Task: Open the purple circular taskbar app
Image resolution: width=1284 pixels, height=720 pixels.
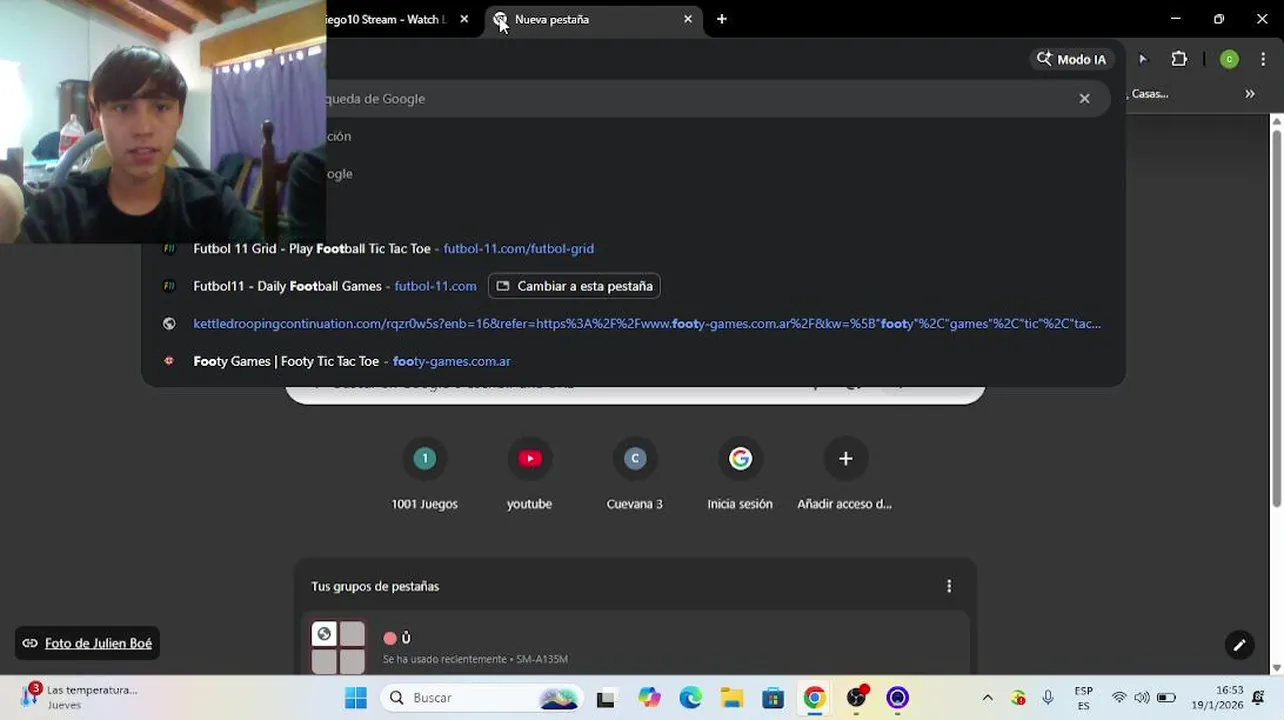Action: [897, 698]
